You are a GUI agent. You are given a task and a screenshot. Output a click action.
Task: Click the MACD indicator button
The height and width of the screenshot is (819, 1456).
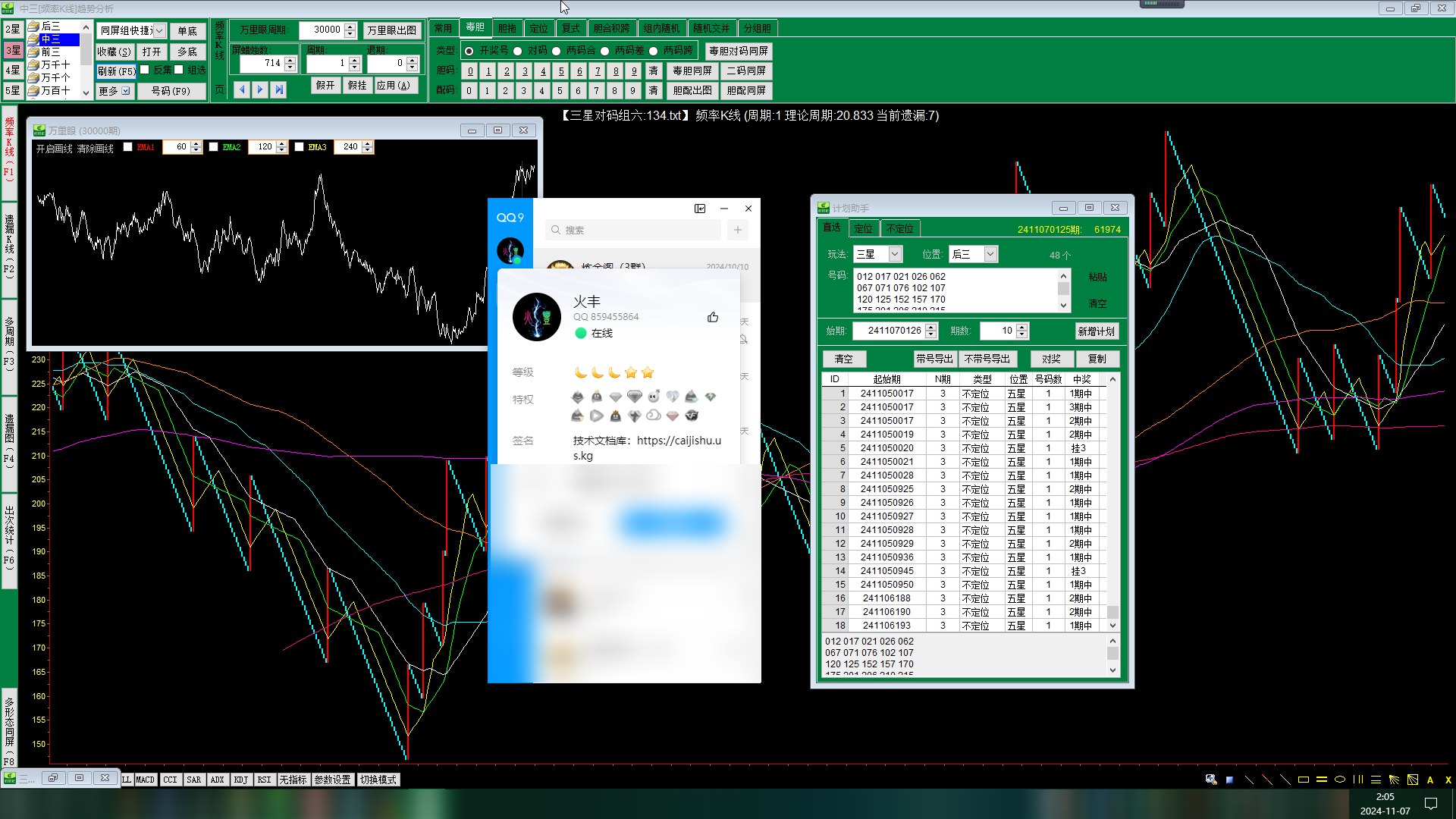[145, 780]
